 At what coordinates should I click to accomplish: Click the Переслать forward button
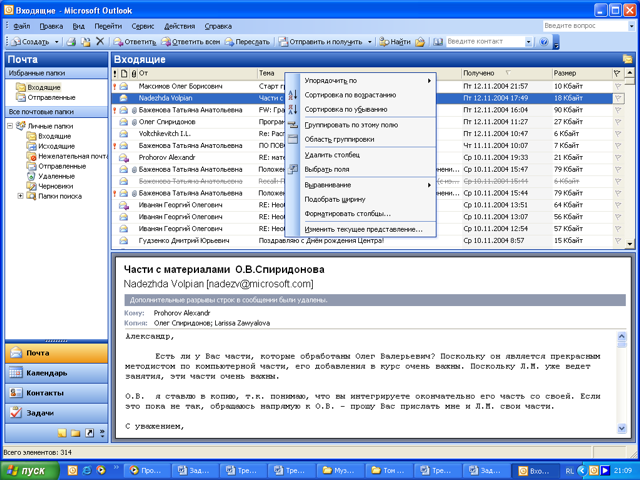click(247, 42)
